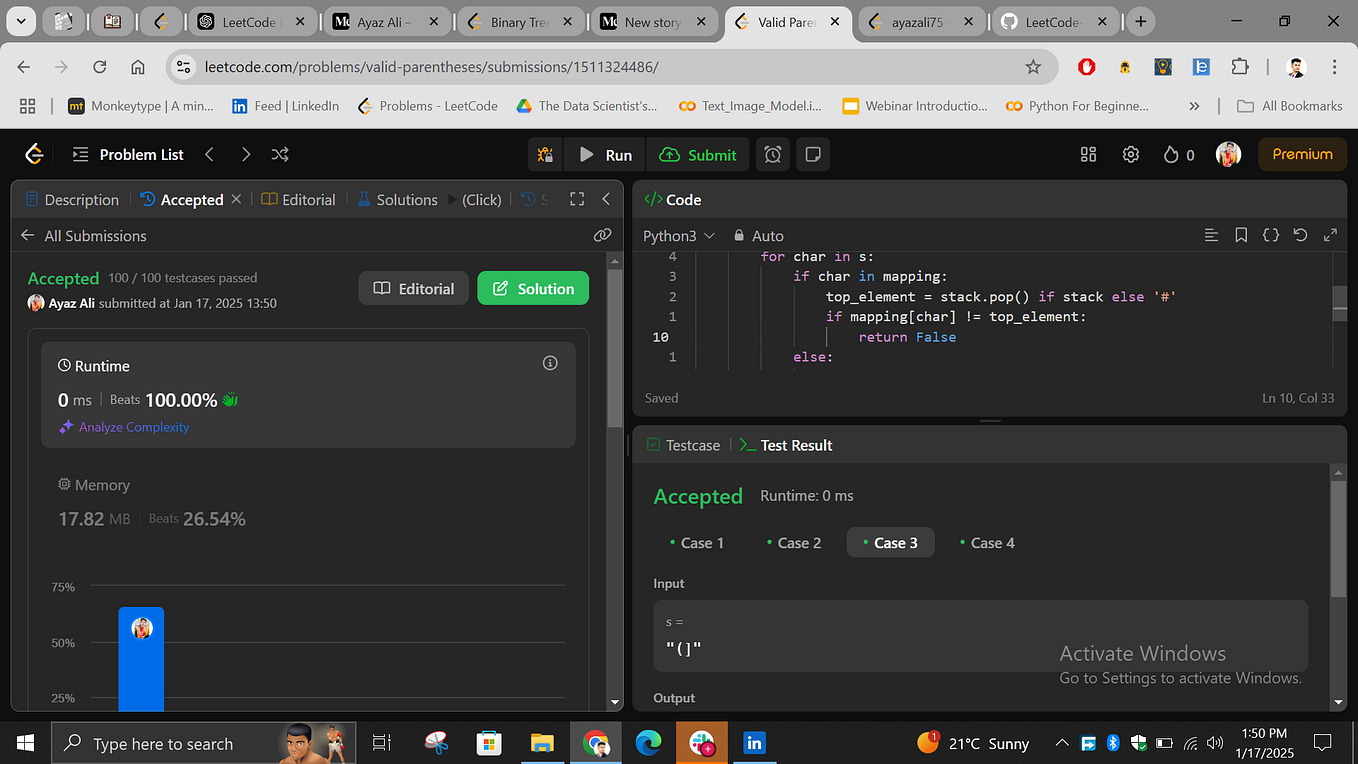Expand hidden bookmarks with the chevron

[x=1194, y=105]
